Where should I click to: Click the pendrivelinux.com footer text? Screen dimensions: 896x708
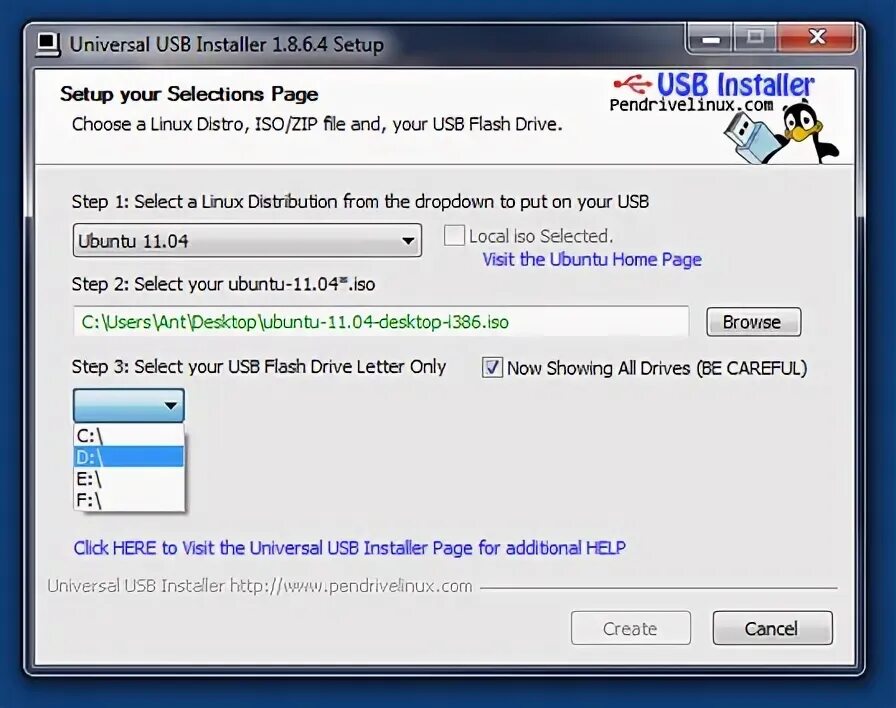point(259,586)
